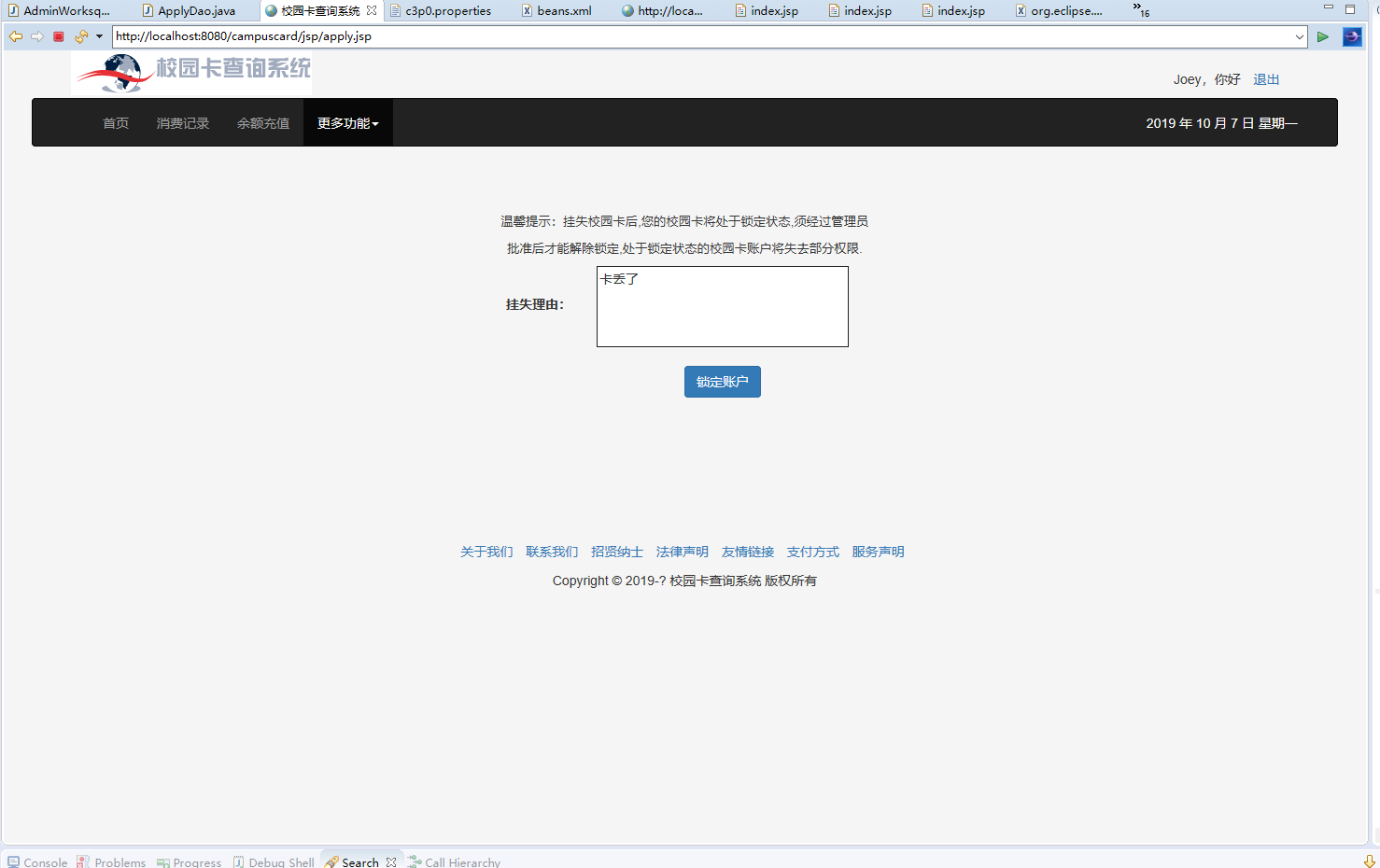Open the 关于我们 footer link

coord(486,552)
